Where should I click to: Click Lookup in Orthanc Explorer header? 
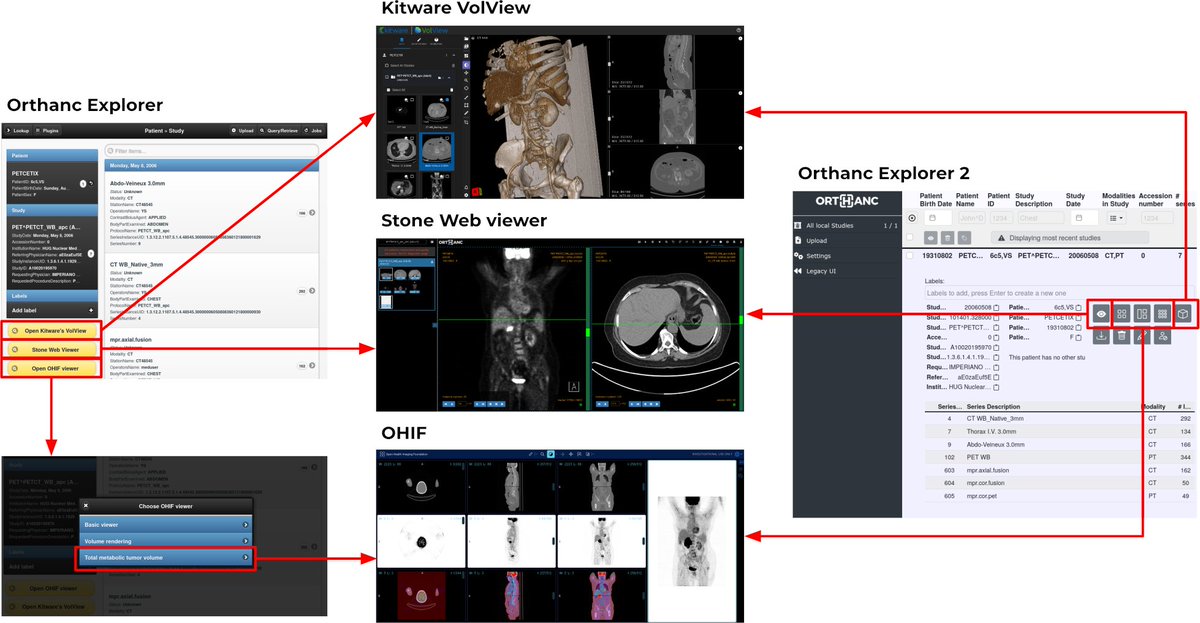[x=18, y=131]
